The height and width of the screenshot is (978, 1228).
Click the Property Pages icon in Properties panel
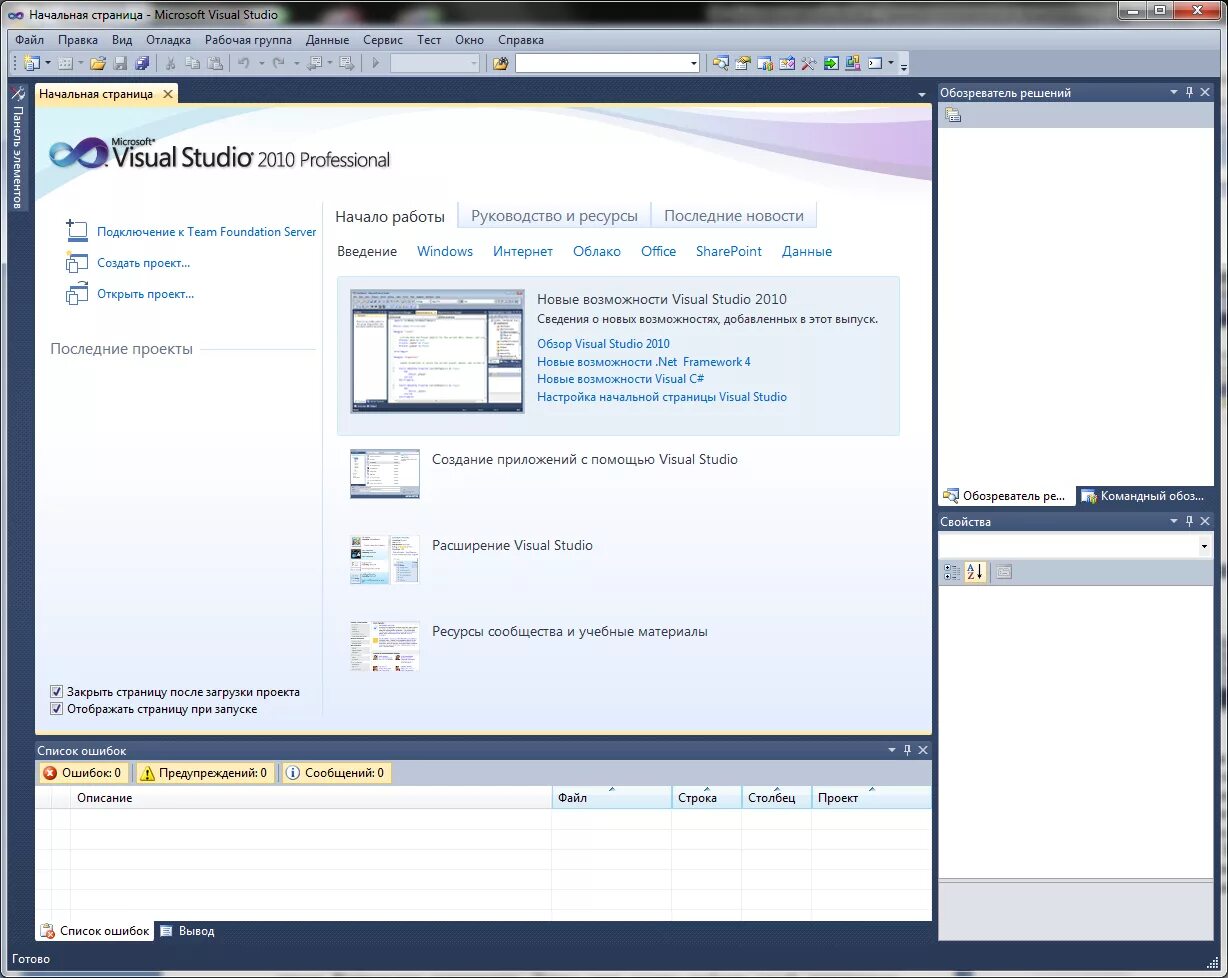pos(1004,572)
